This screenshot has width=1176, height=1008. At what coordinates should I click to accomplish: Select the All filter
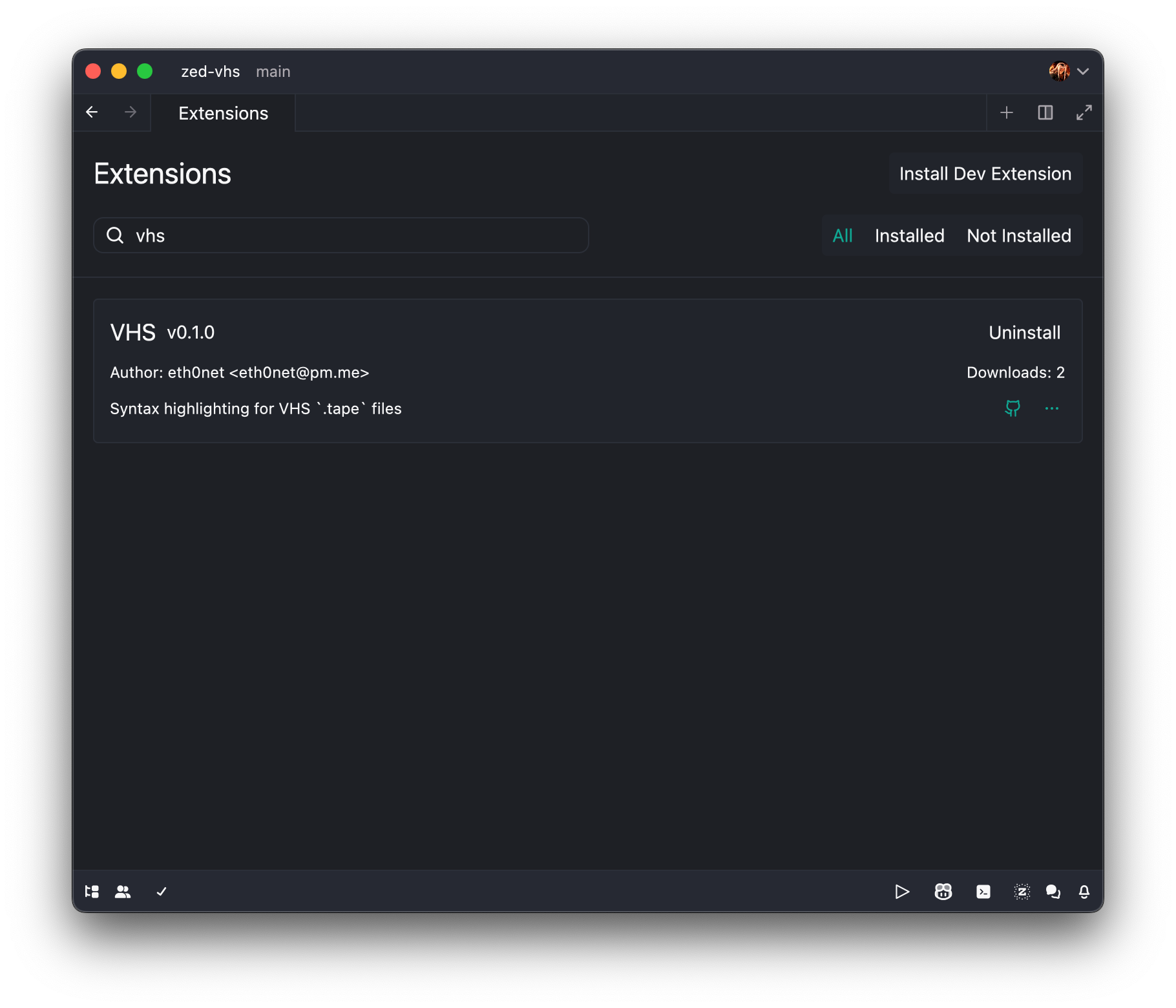[x=843, y=236]
